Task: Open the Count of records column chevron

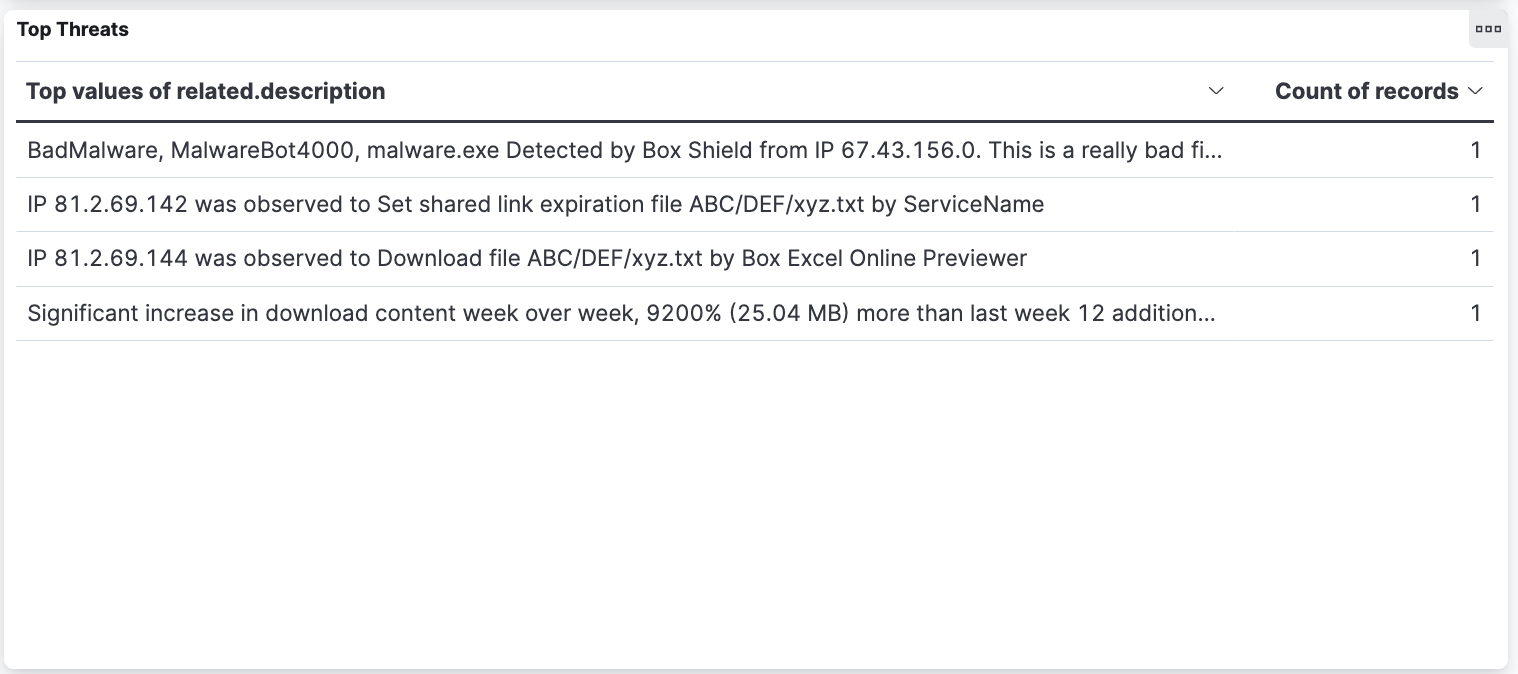Action: (1474, 91)
